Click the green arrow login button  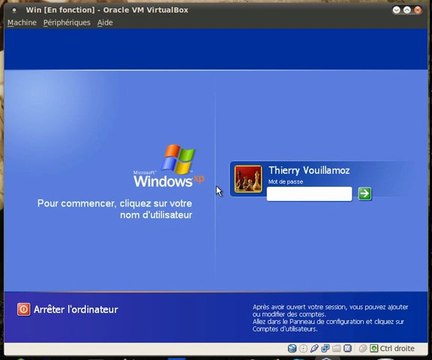pyautogui.click(x=364, y=193)
